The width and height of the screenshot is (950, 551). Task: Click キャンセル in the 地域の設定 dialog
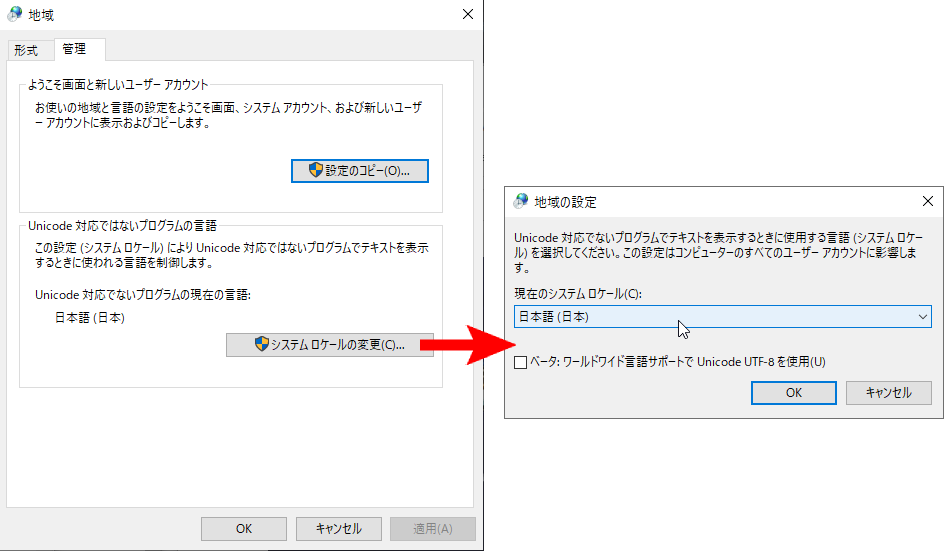pyautogui.click(x=889, y=393)
